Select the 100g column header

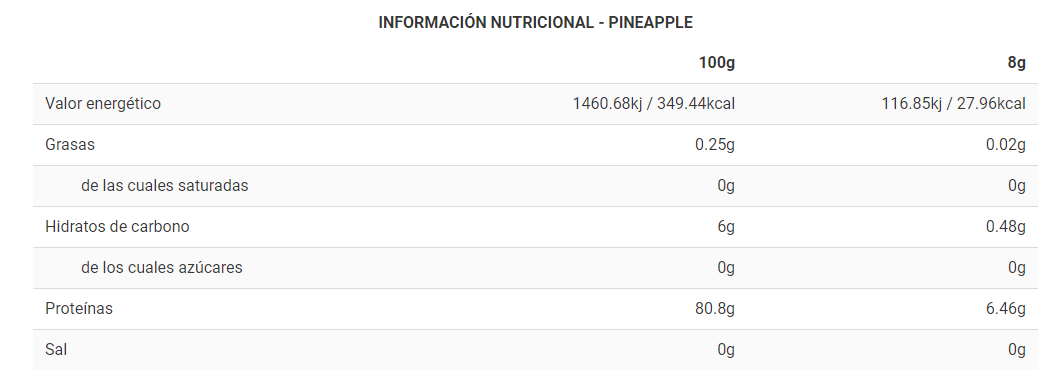point(717,63)
